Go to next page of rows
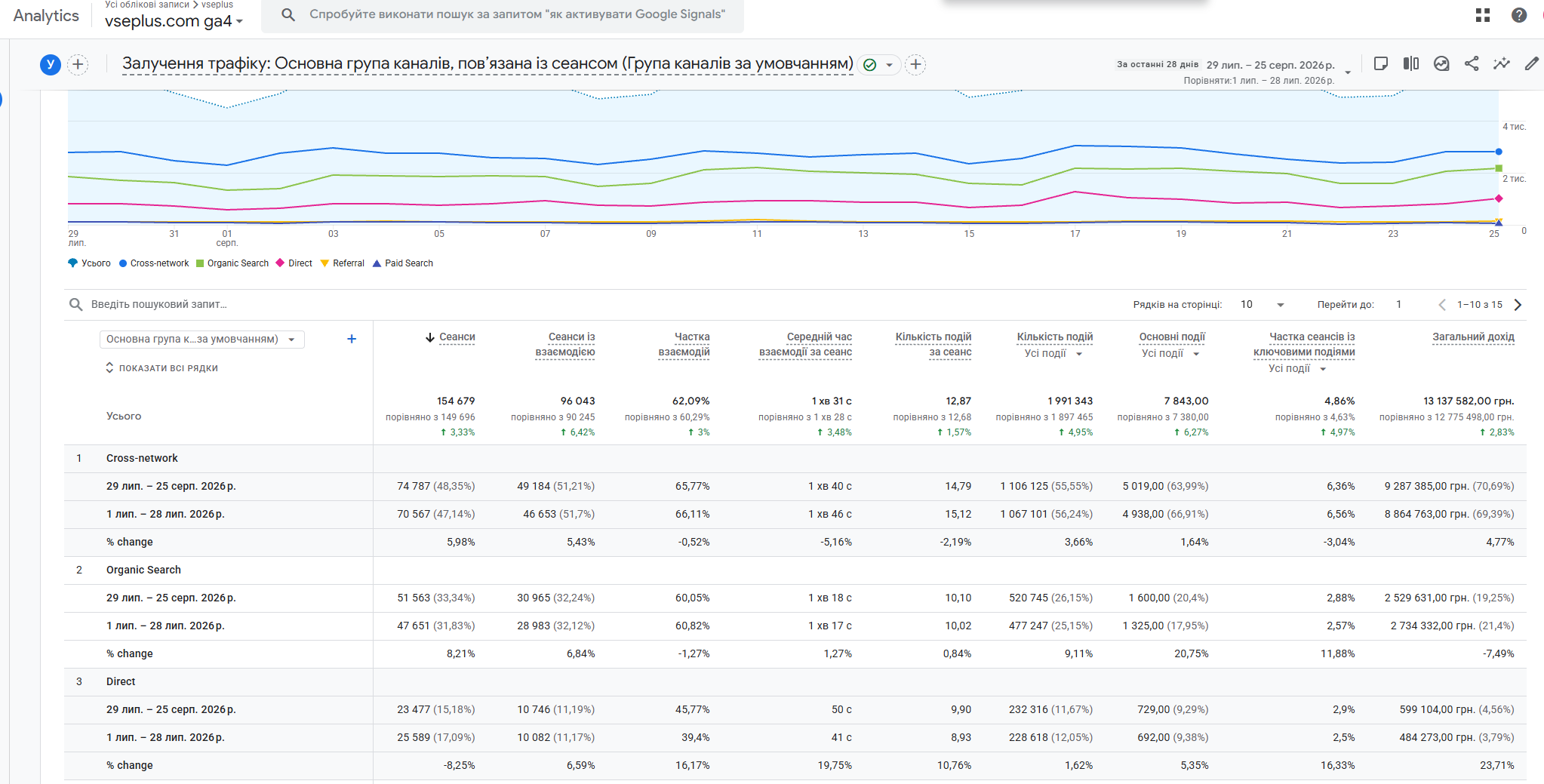The image size is (1544, 784). click(x=1518, y=305)
